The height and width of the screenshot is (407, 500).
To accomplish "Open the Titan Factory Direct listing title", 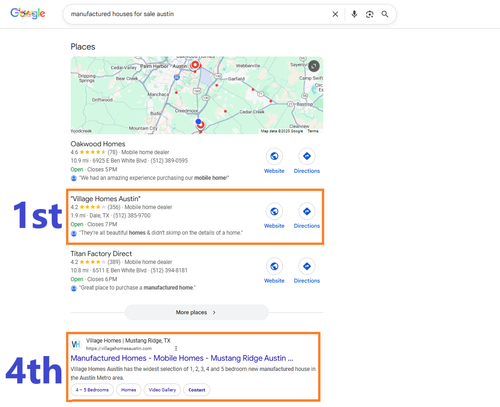I will tap(101, 253).
